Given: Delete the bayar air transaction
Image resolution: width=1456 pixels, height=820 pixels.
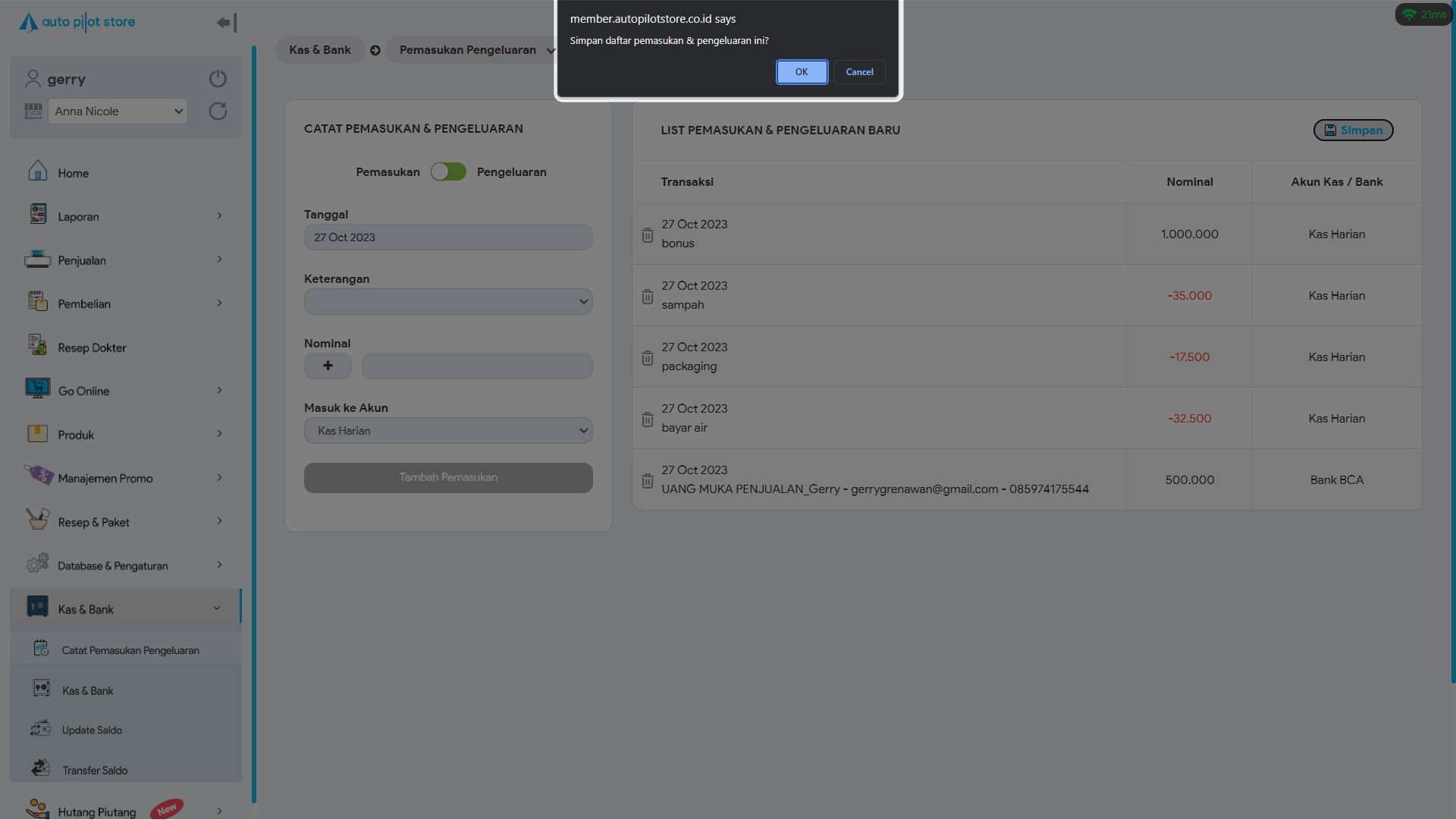Looking at the screenshot, I should click(x=647, y=419).
